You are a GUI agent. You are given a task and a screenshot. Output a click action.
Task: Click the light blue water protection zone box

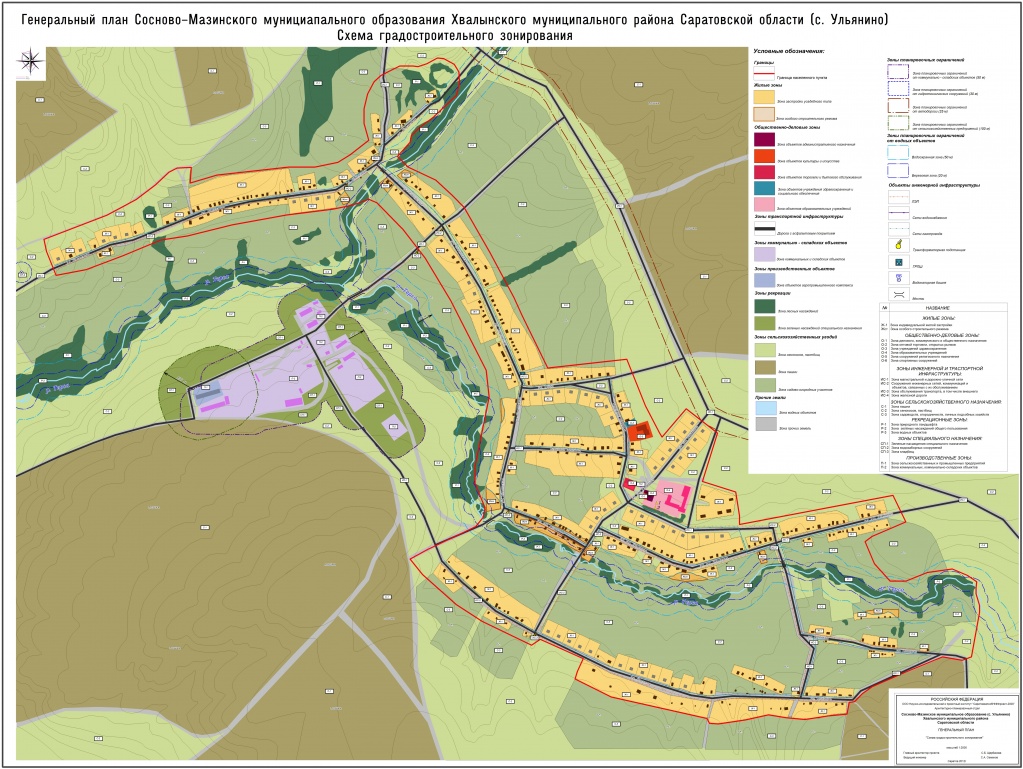coord(898,153)
